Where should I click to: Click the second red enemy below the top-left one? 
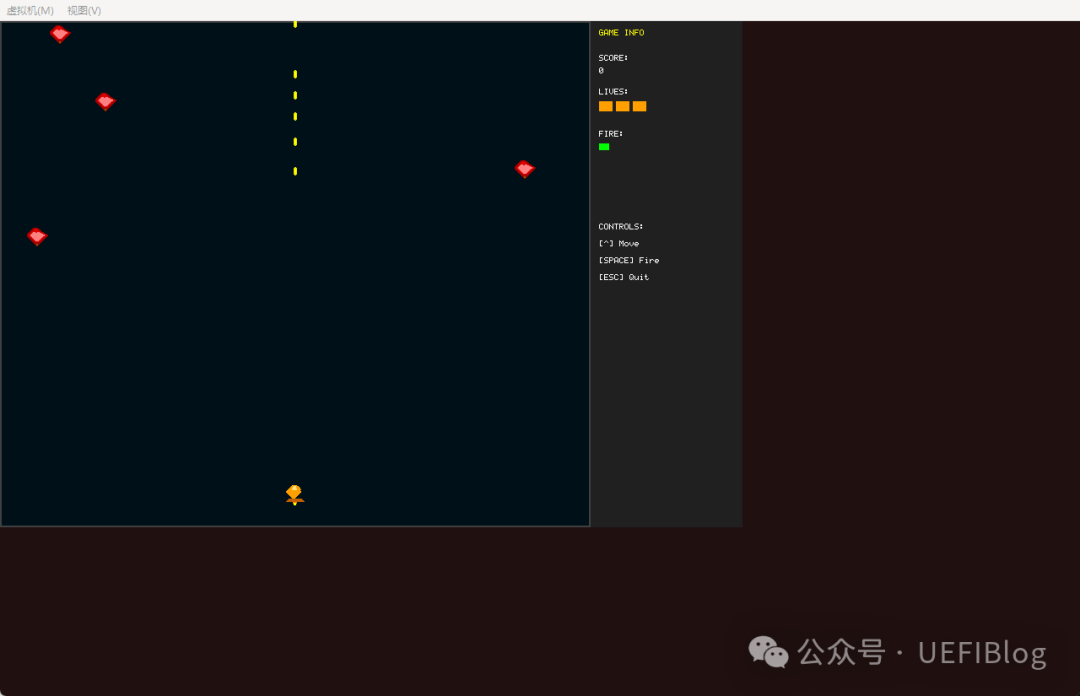pyautogui.click(x=105, y=101)
